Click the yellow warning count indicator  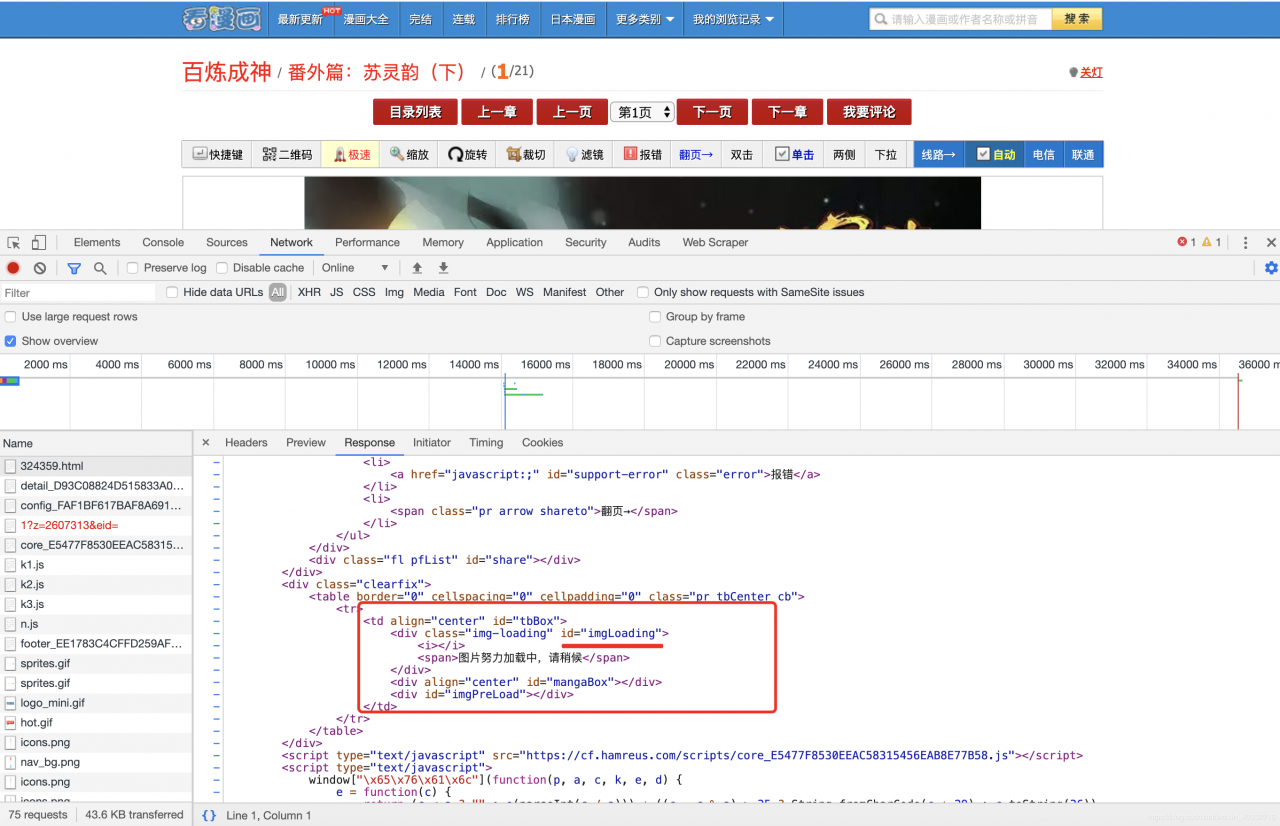click(x=1211, y=242)
